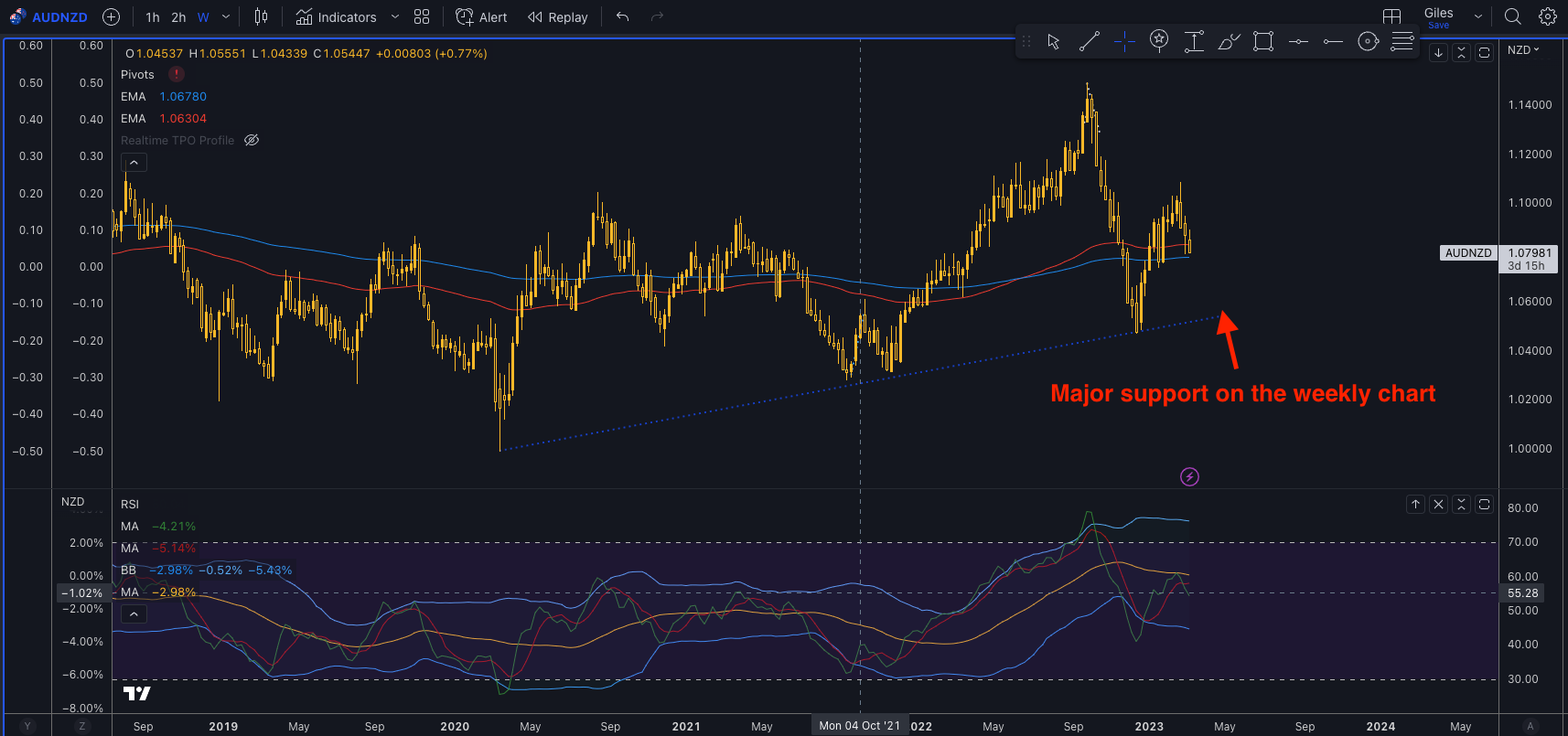Select the Pivots indicator legend
The height and width of the screenshot is (736, 1568).
(x=137, y=74)
